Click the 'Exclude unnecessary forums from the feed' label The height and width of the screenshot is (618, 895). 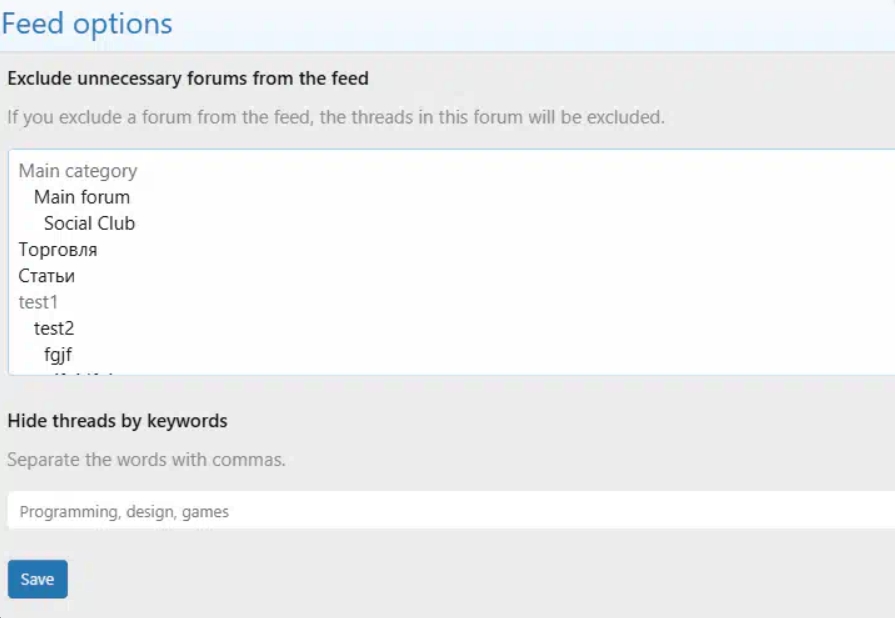coord(188,78)
